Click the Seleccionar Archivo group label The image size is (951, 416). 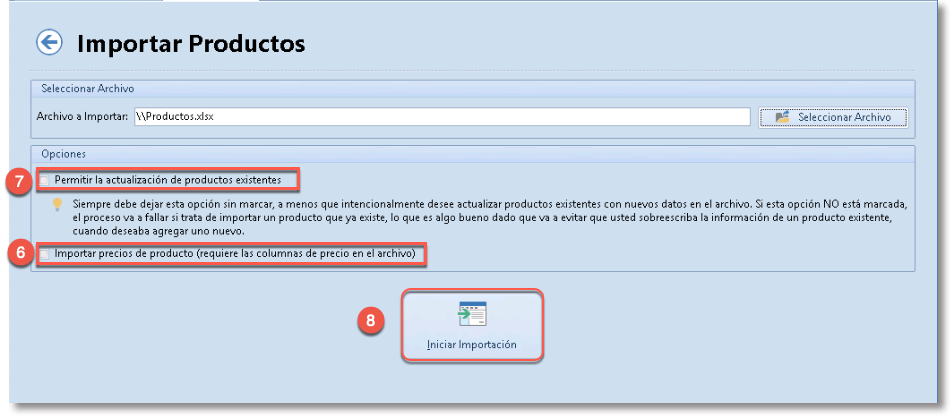88,89
